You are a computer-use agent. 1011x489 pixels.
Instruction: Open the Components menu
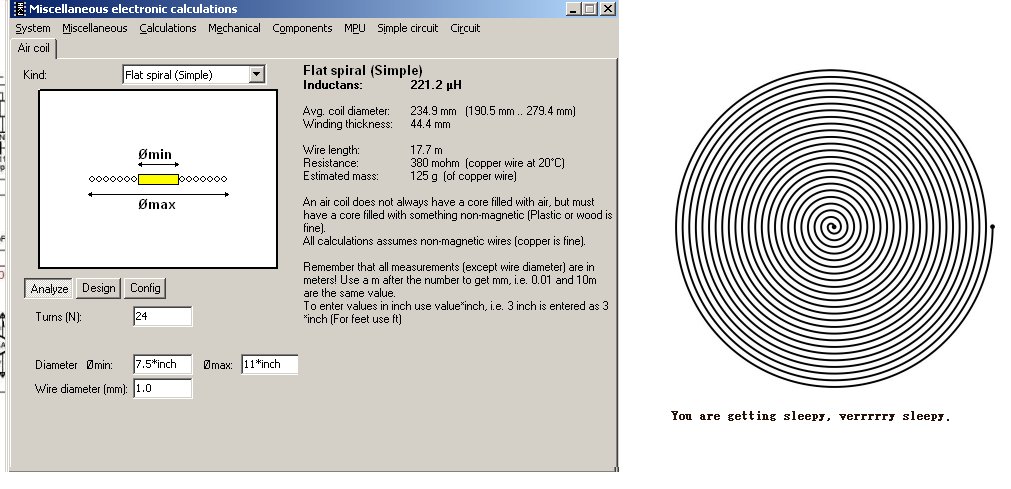[302, 28]
